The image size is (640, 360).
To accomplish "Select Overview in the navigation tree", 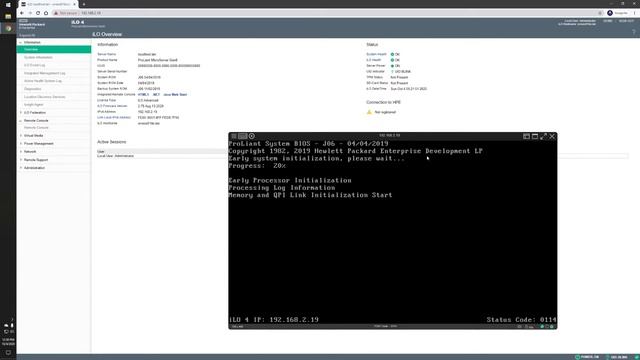I will pos(54,49).
